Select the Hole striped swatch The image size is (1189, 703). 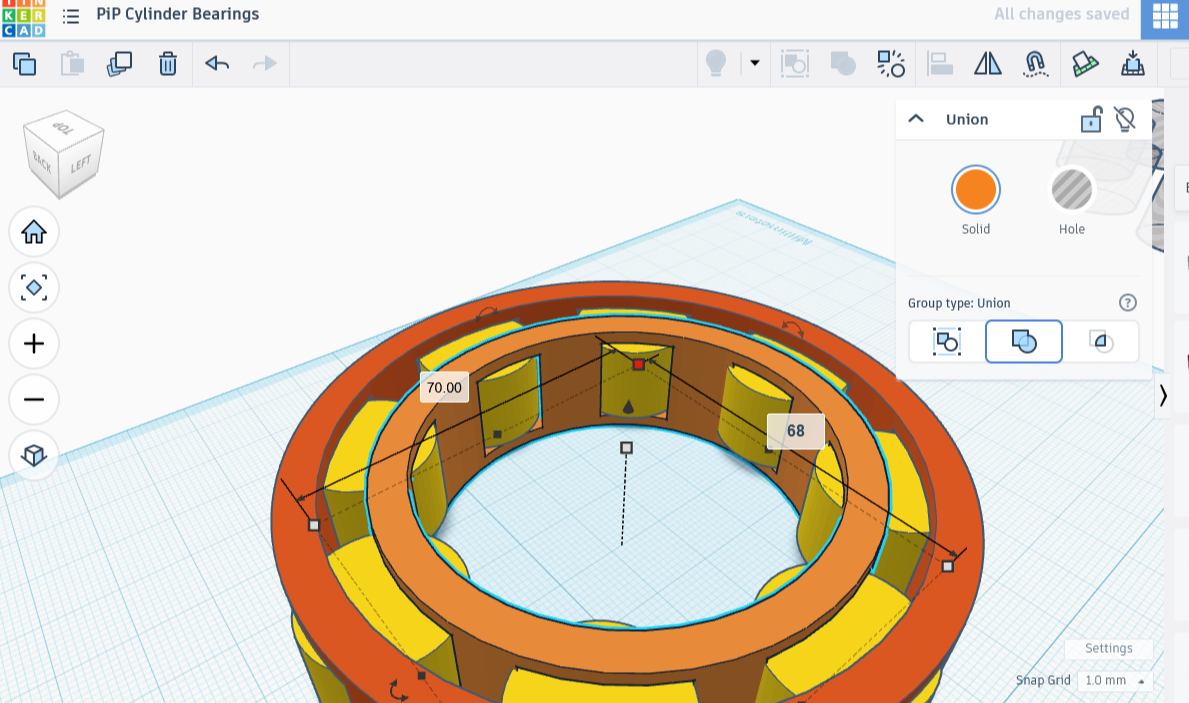pyautogui.click(x=1071, y=190)
